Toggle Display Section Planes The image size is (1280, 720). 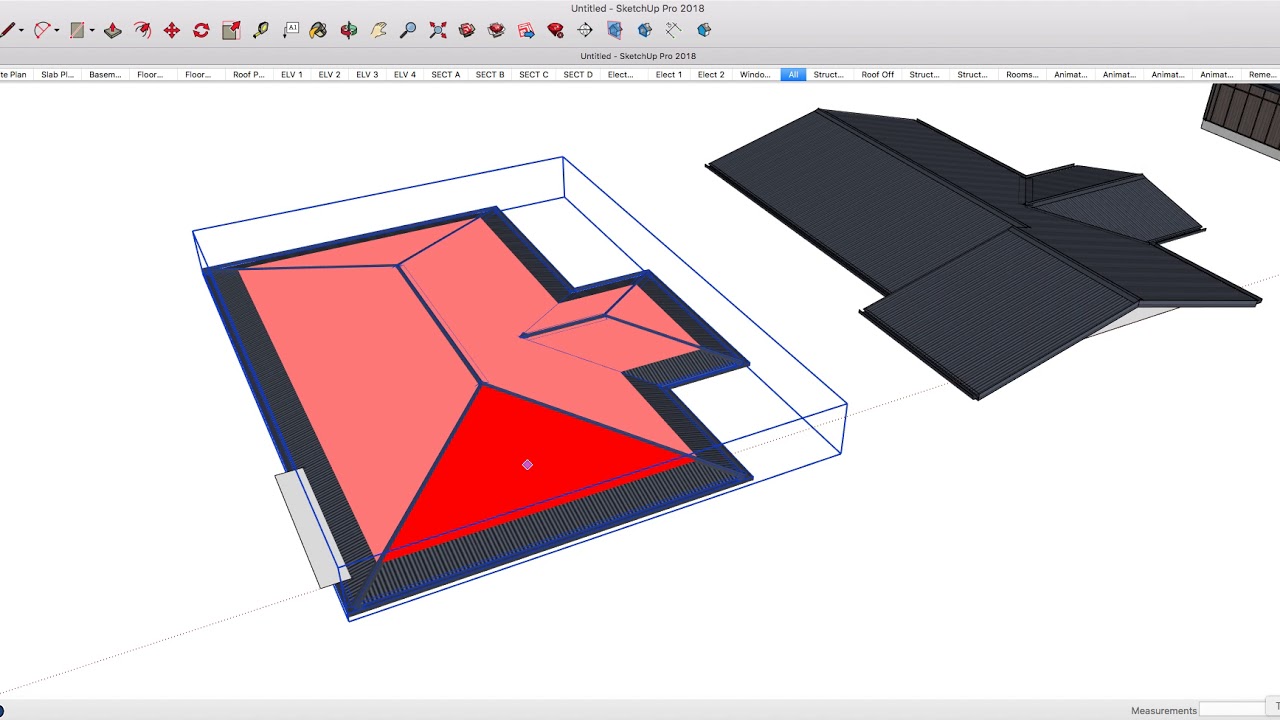point(615,31)
